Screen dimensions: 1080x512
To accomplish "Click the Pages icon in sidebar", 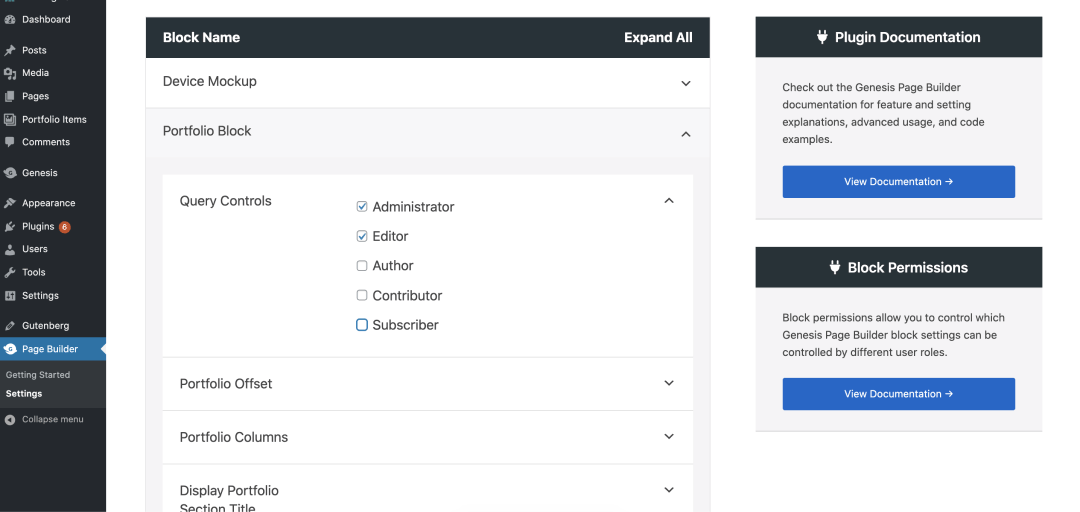I will (x=10, y=96).
